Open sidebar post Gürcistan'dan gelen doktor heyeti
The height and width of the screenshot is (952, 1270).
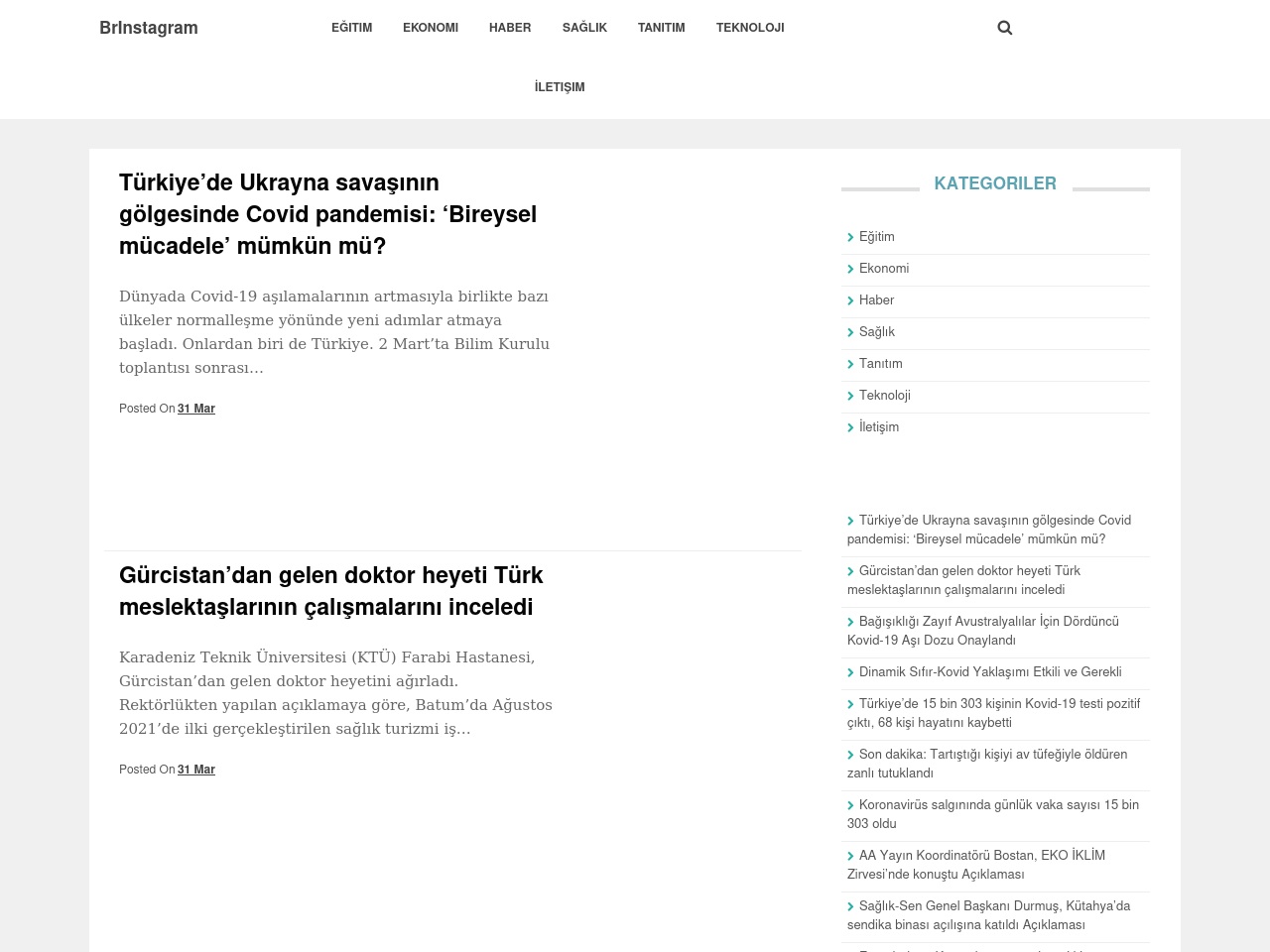(x=964, y=580)
